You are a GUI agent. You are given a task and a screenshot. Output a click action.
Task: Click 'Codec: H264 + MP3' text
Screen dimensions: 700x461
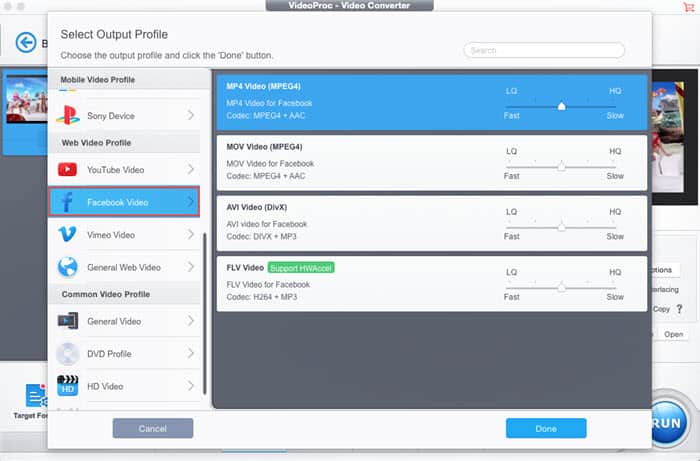point(262,297)
